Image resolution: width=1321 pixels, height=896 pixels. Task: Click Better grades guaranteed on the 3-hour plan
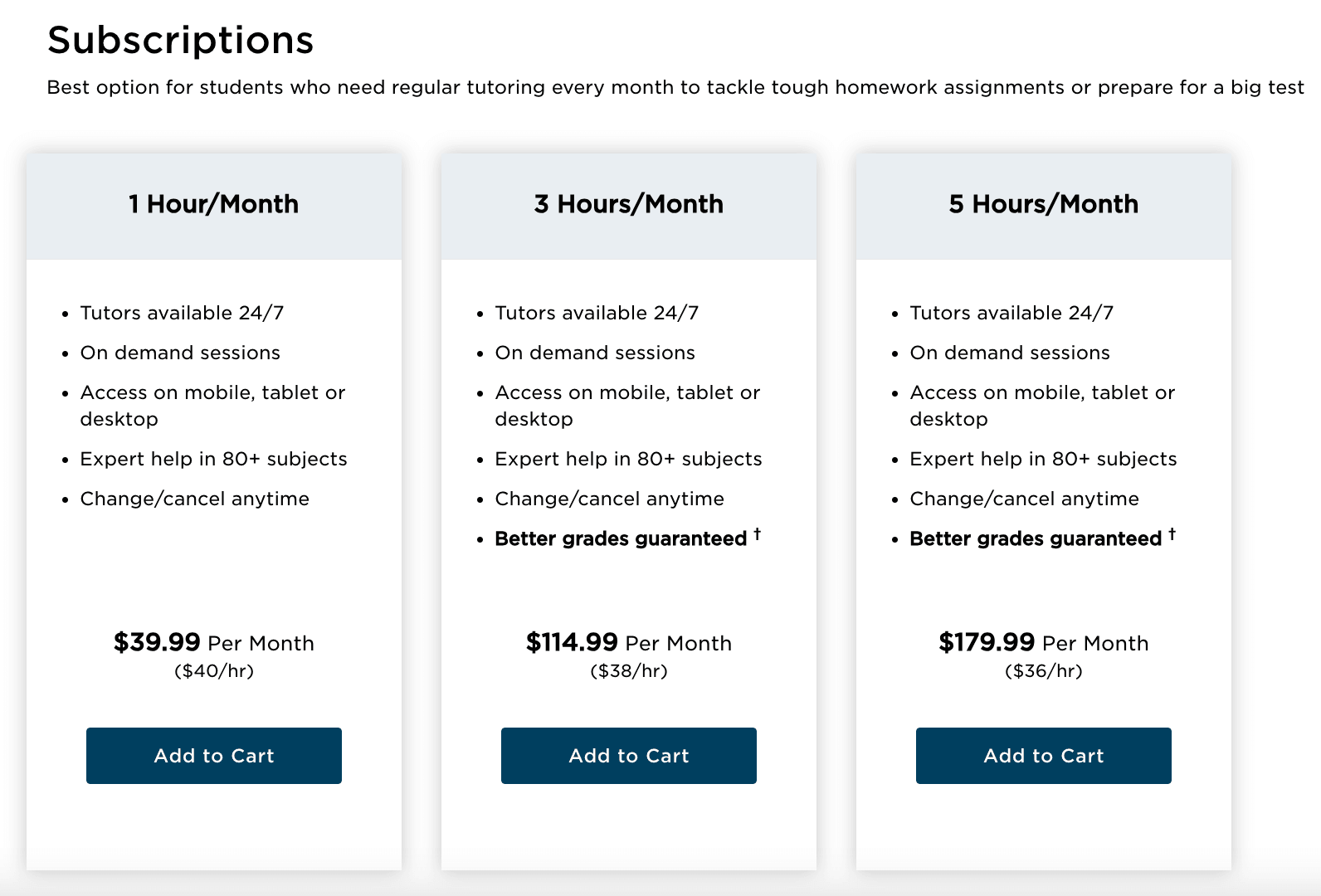point(619,538)
